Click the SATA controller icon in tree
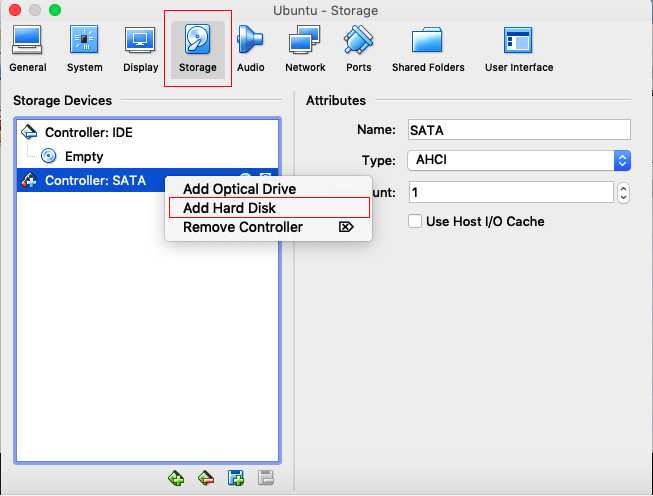Screen dimensions: 653x496 click(x=29, y=180)
